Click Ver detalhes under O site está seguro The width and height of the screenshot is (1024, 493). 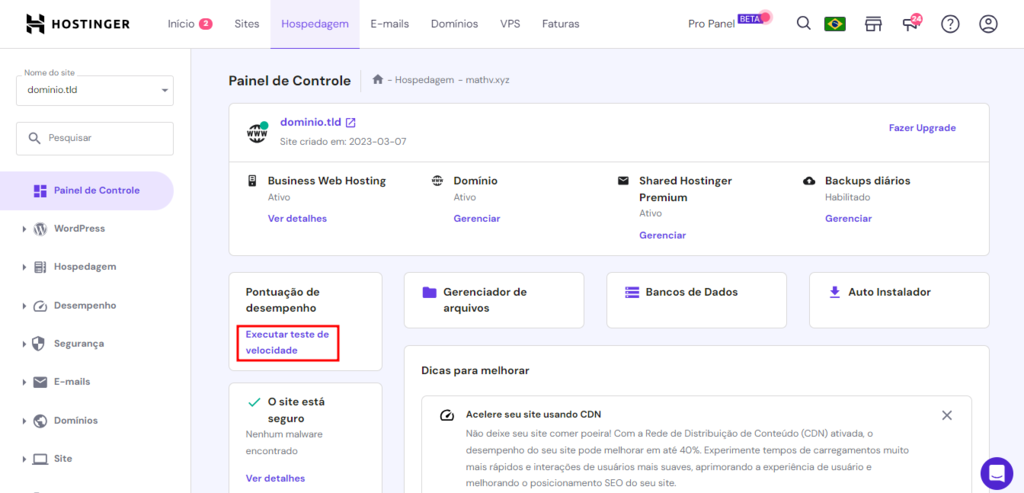[x=275, y=479]
